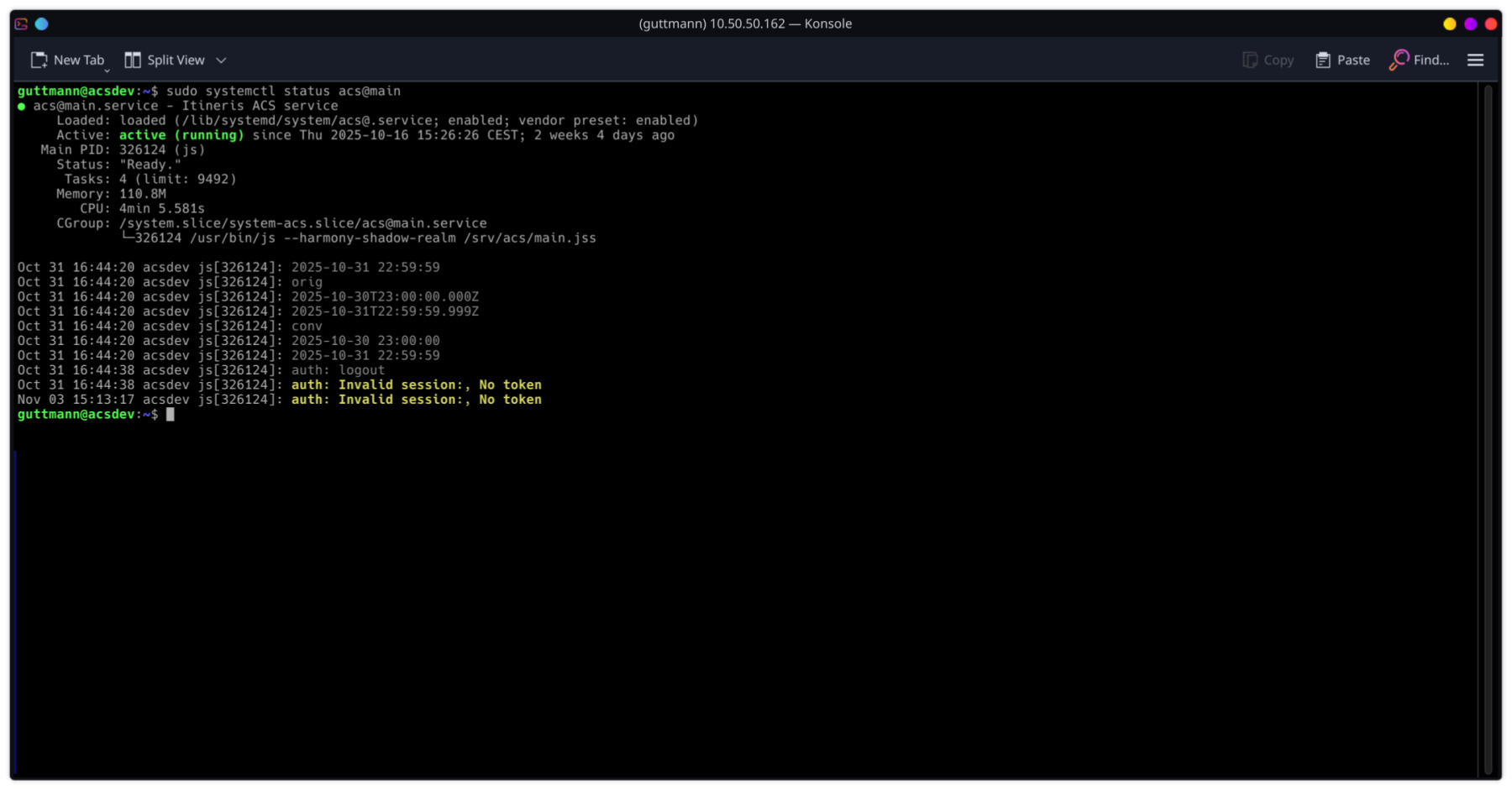Image resolution: width=1512 pixels, height=790 pixels.
Task: Open the hamburger menu
Action: (x=1475, y=60)
